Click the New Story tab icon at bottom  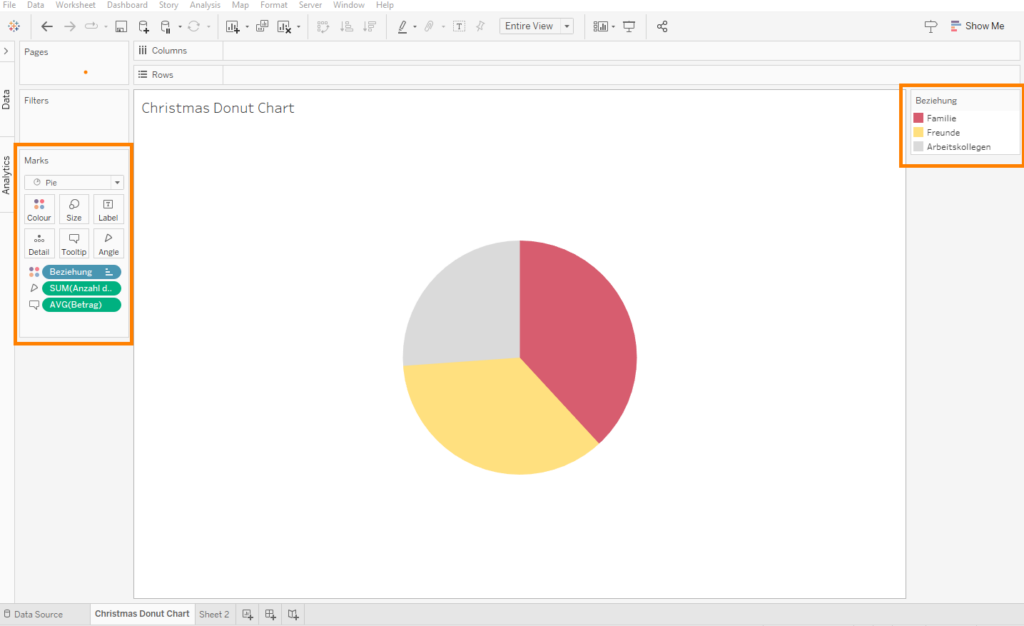tap(293, 614)
